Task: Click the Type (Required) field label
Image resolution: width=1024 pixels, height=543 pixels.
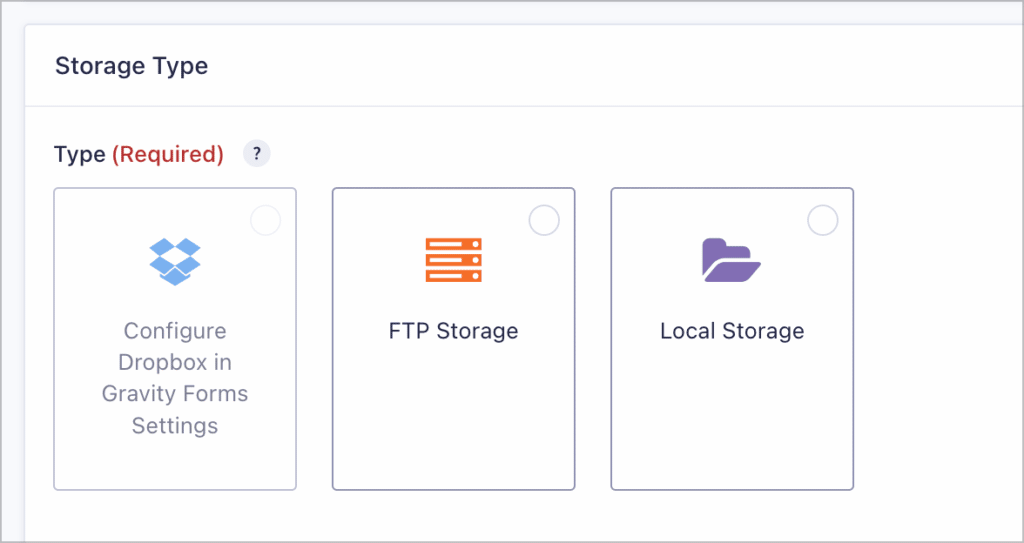Action: pos(138,154)
